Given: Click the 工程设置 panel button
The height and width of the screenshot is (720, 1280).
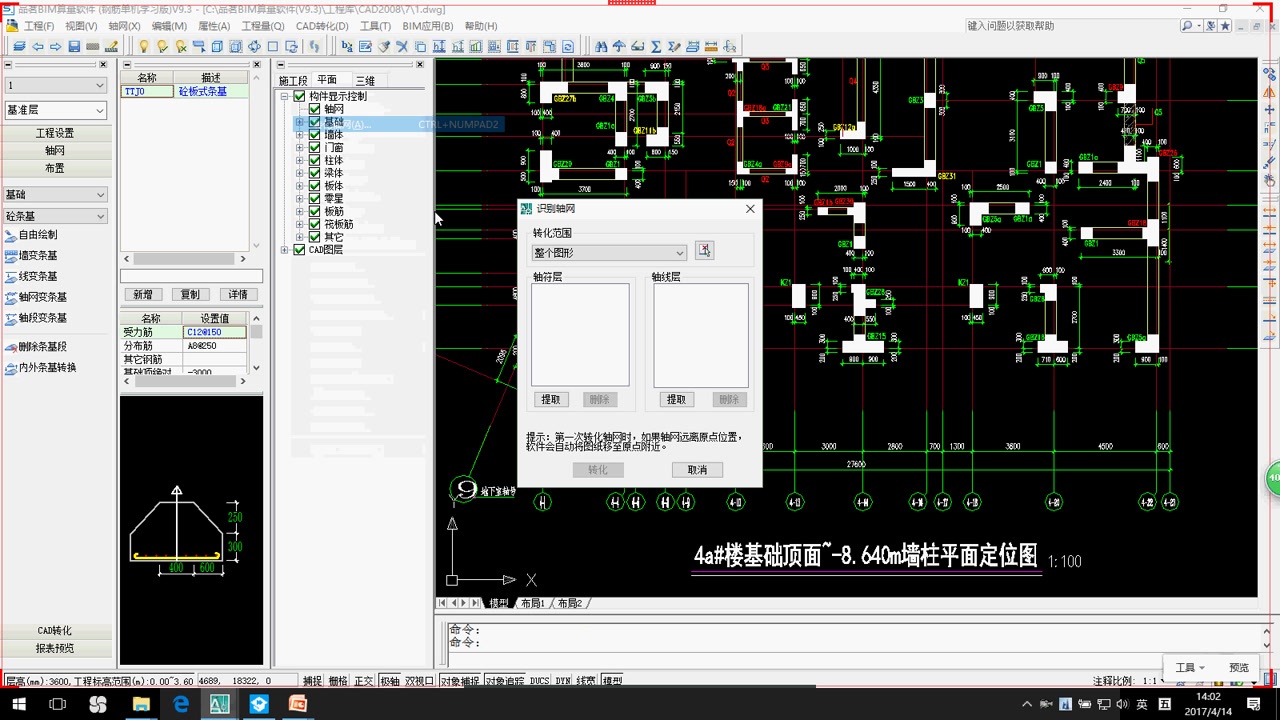Looking at the screenshot, I should [55, 133].
